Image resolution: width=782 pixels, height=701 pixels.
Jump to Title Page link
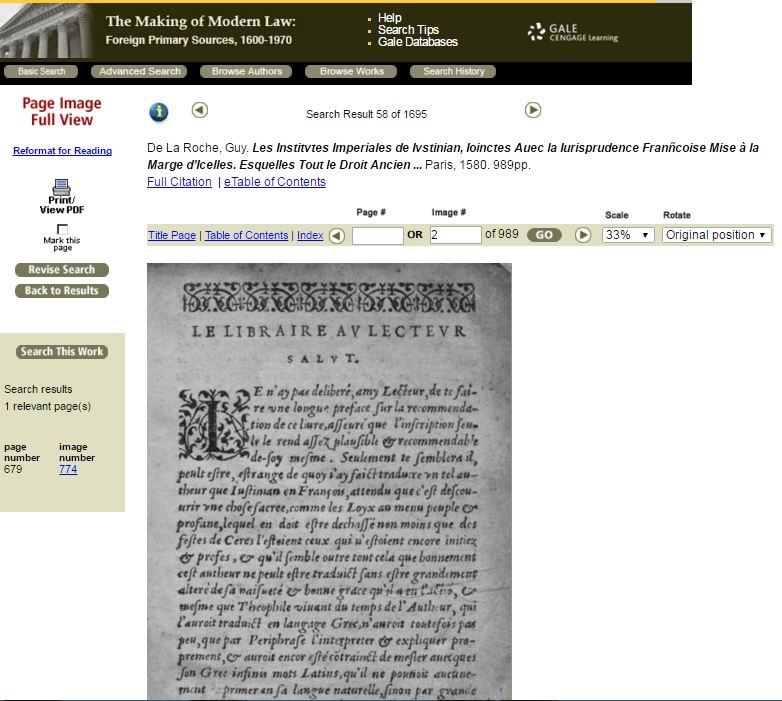coord(172,235)
